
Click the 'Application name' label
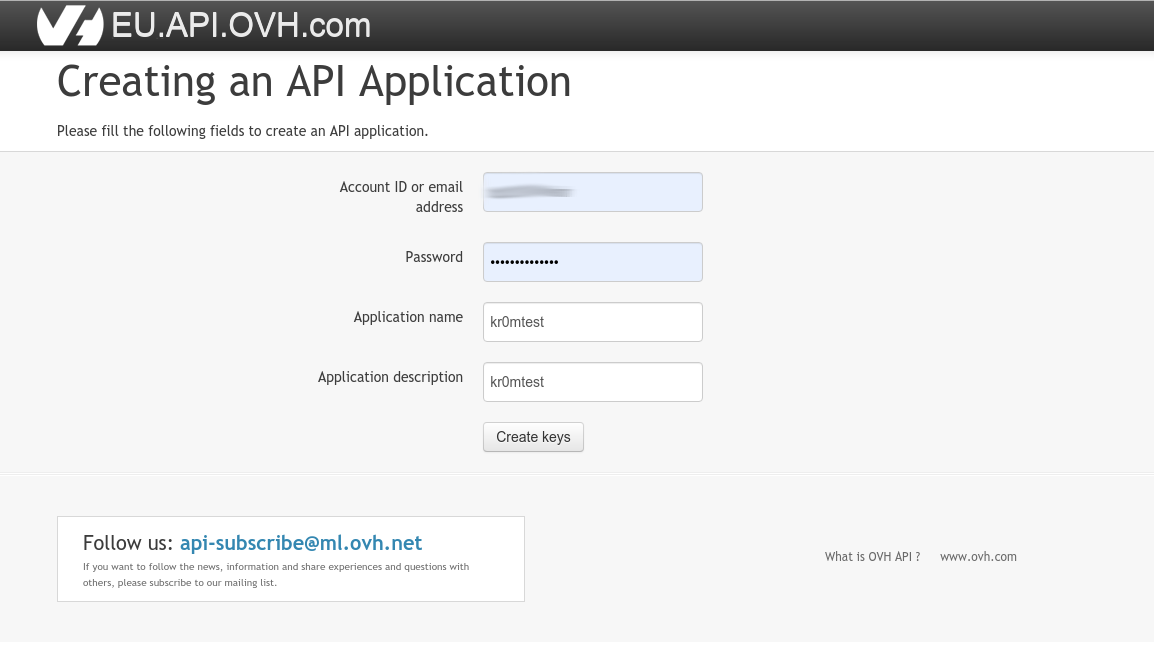[408, 317]
